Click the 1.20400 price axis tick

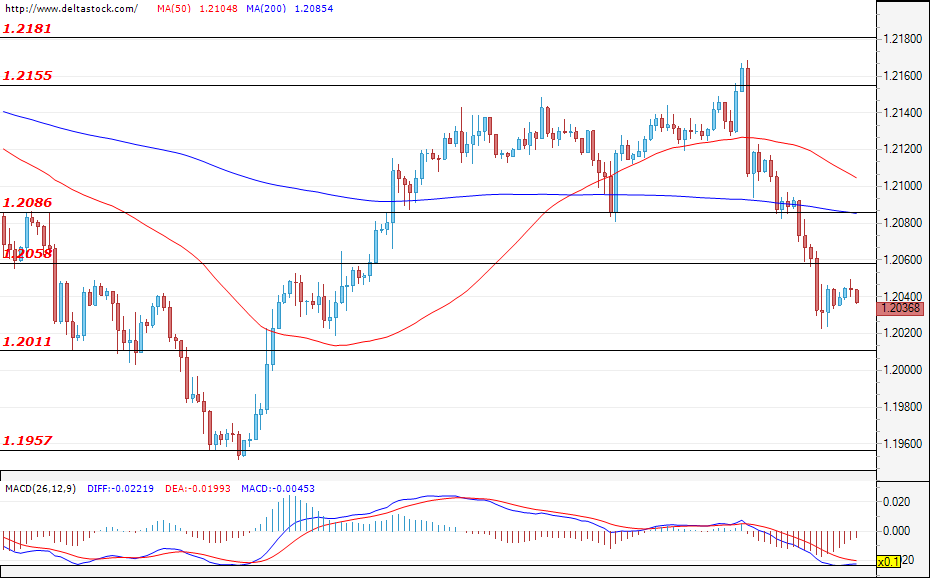902,296
